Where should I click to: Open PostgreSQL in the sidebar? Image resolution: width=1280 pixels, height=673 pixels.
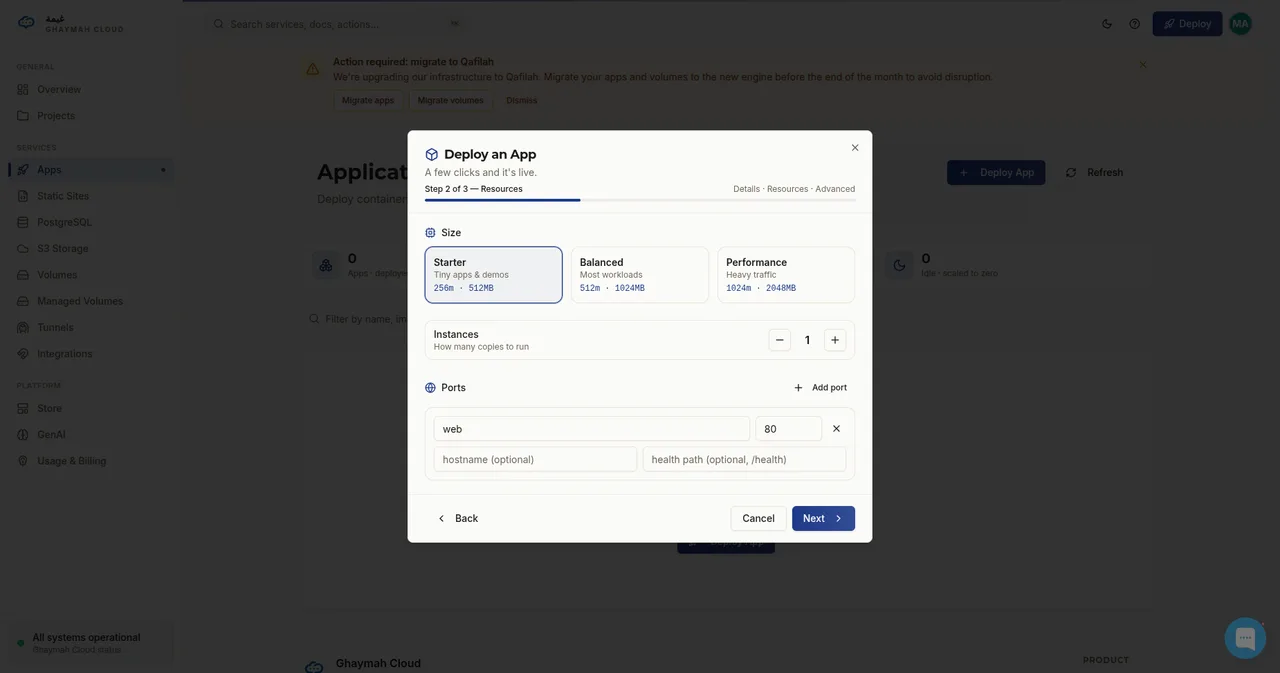coord(91,222)
